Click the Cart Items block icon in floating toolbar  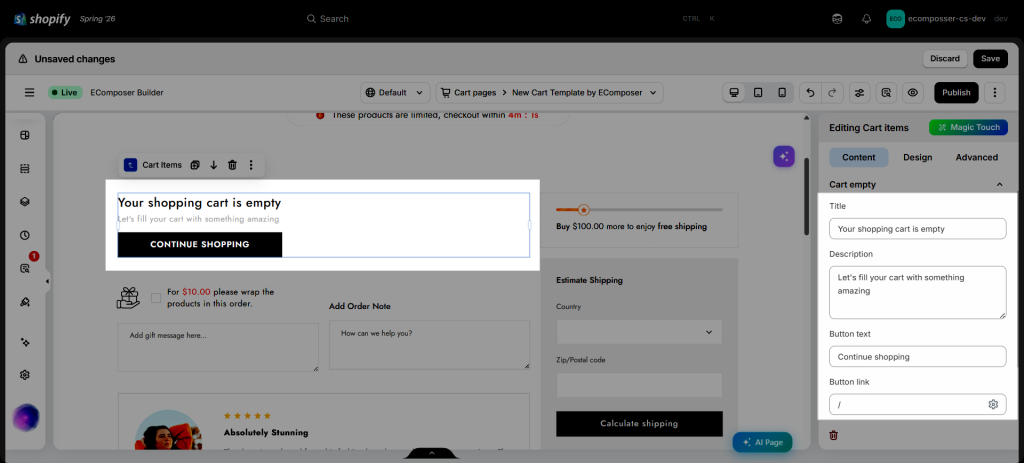click(x=131, y=165)
